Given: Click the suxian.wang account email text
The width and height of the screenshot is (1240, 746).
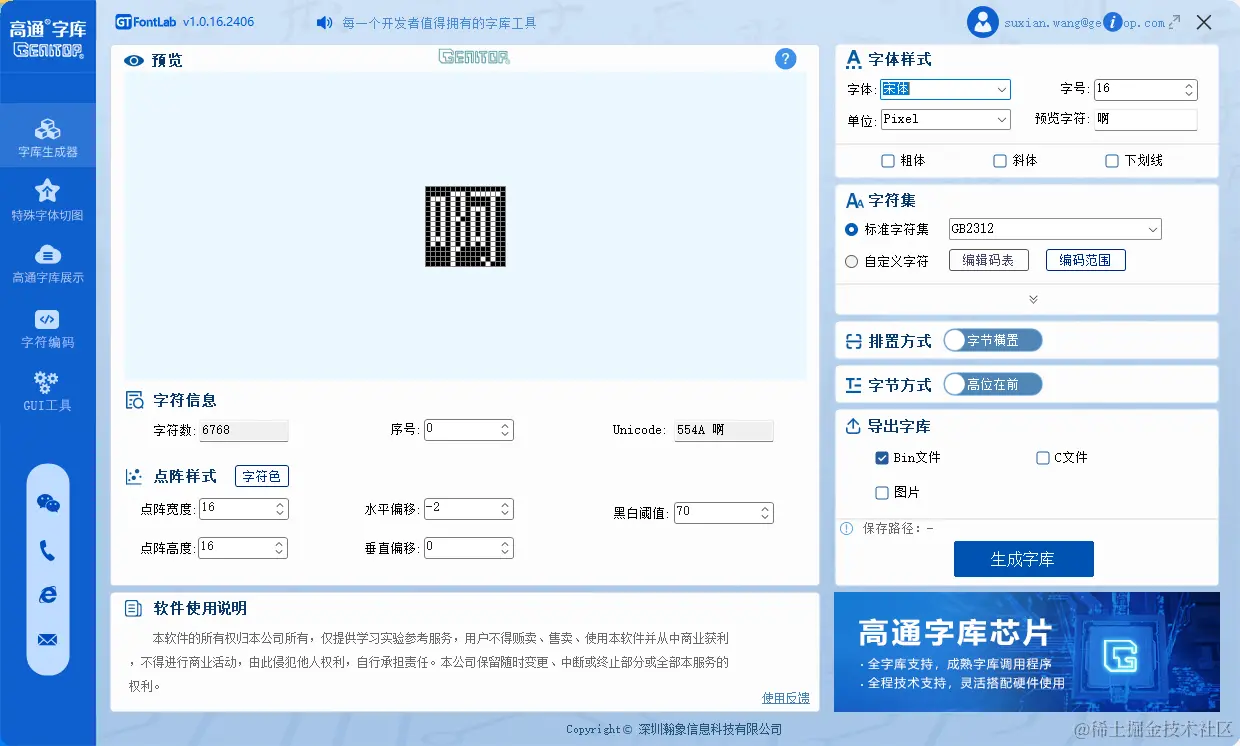Looking at the screenshot, I should 1085,23.
